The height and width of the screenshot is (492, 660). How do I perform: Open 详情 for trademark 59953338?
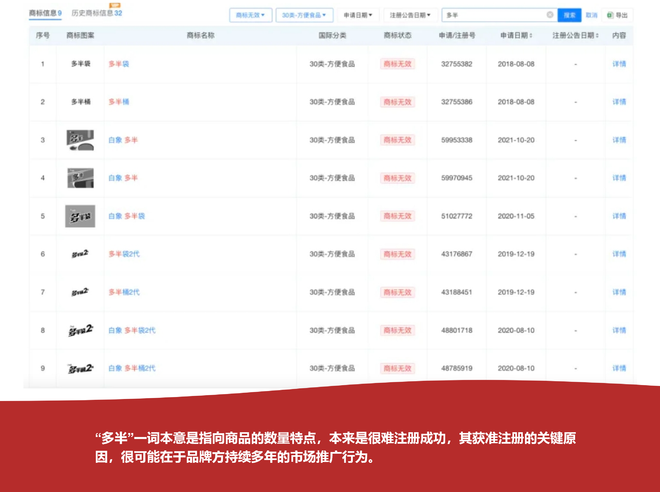tap(619, 140)
